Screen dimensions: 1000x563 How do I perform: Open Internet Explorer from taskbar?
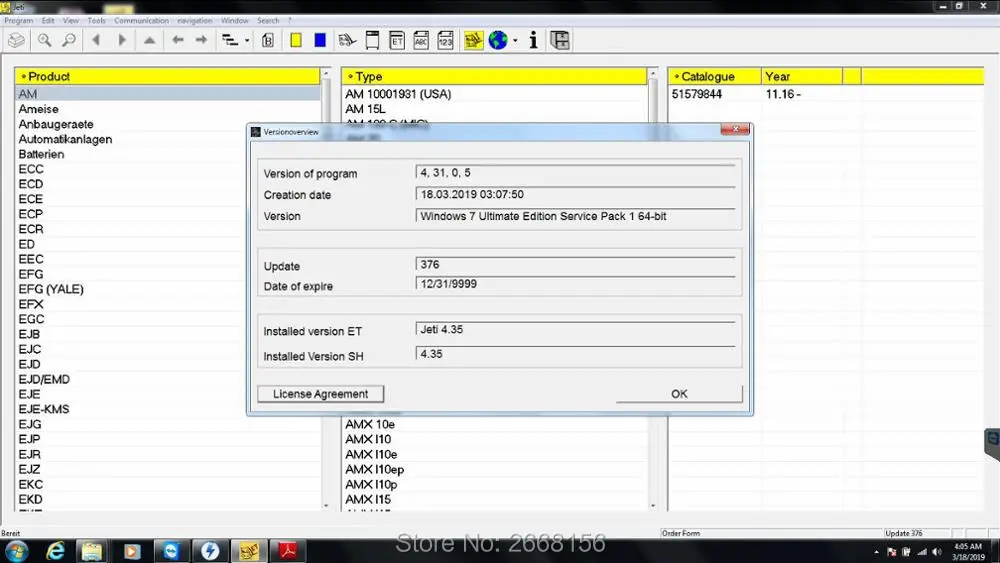(x=55, y=551)
